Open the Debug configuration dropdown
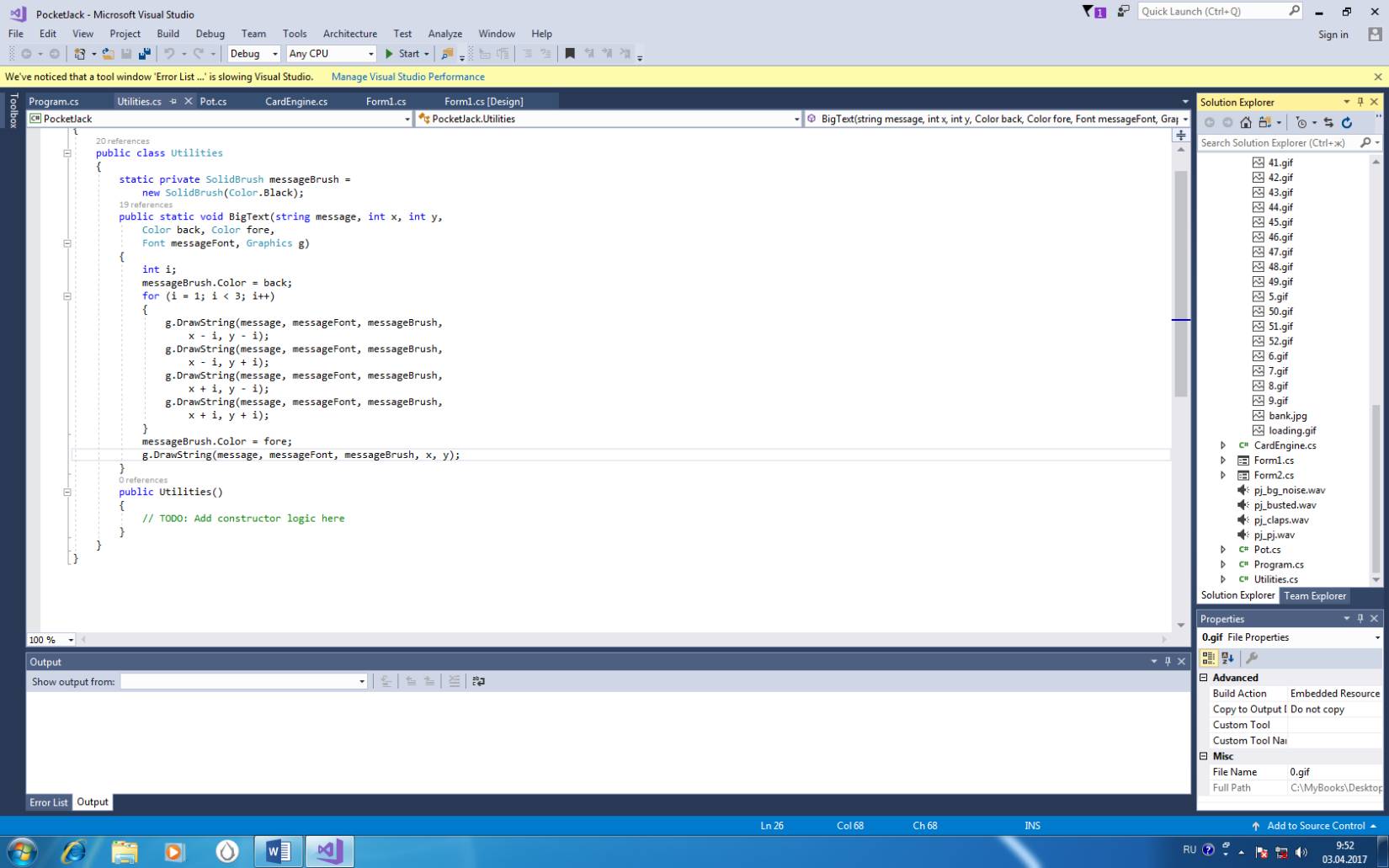The height and width of the screenshot is (868, 1389). coord(253,54)
